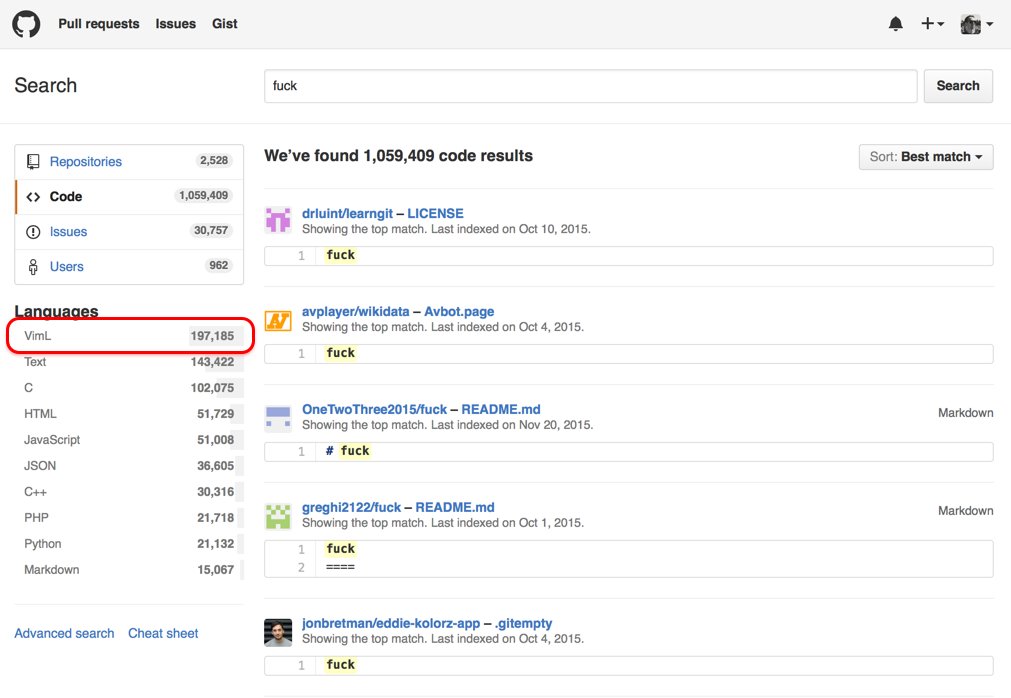This screenshot has width=1011, height=698.
Task: Click line number 2 in greghi2122 snippet
Action: (x=301, y=567)
